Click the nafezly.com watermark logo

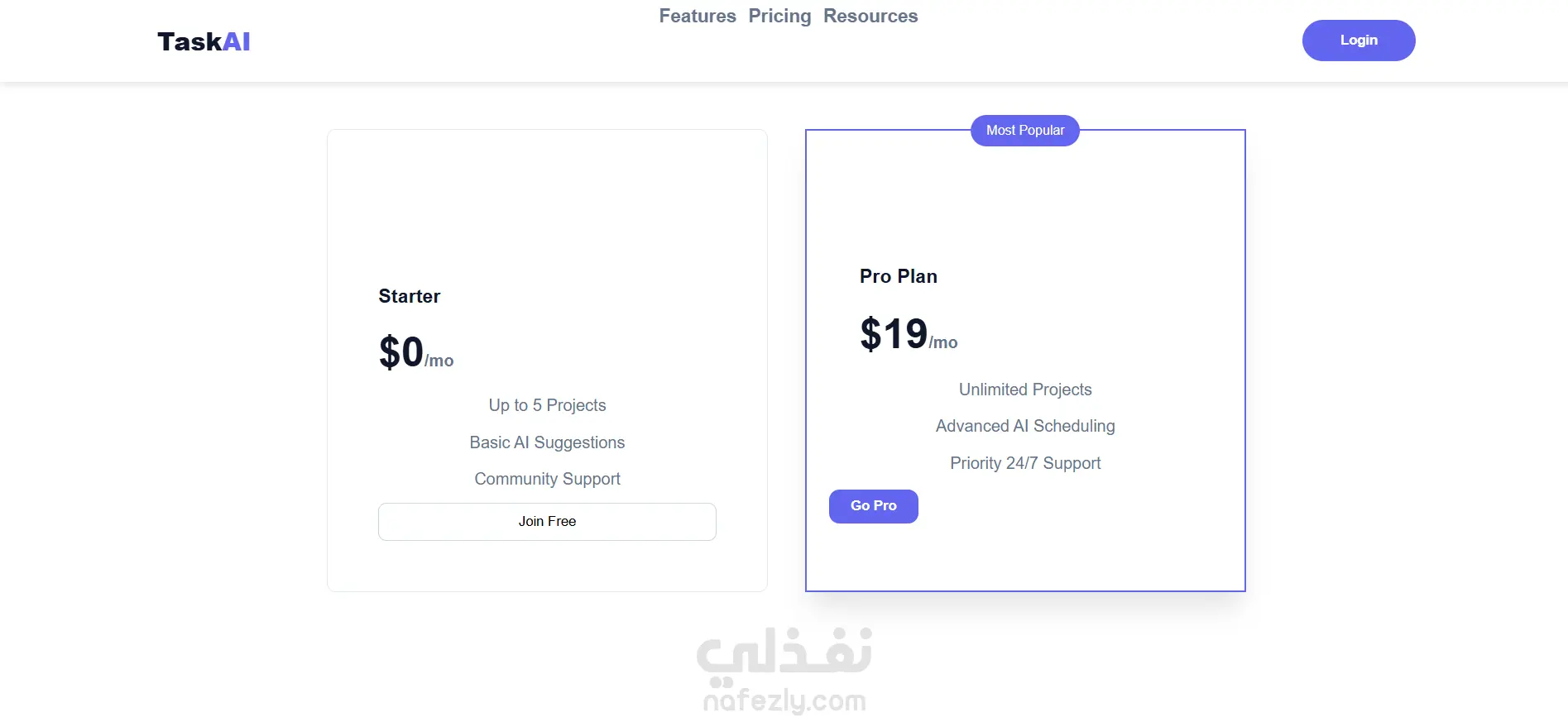coord(784,670)
